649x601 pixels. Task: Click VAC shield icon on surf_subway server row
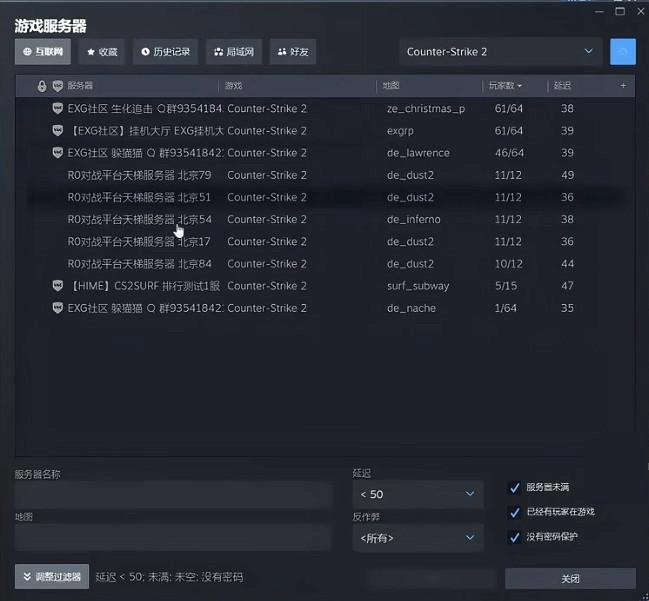point(58,286)
